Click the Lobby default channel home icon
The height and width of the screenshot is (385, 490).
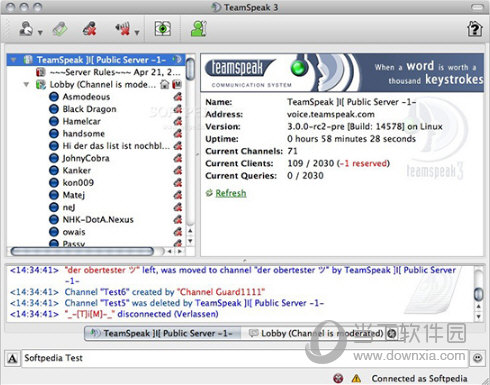(x=165, y=84)
